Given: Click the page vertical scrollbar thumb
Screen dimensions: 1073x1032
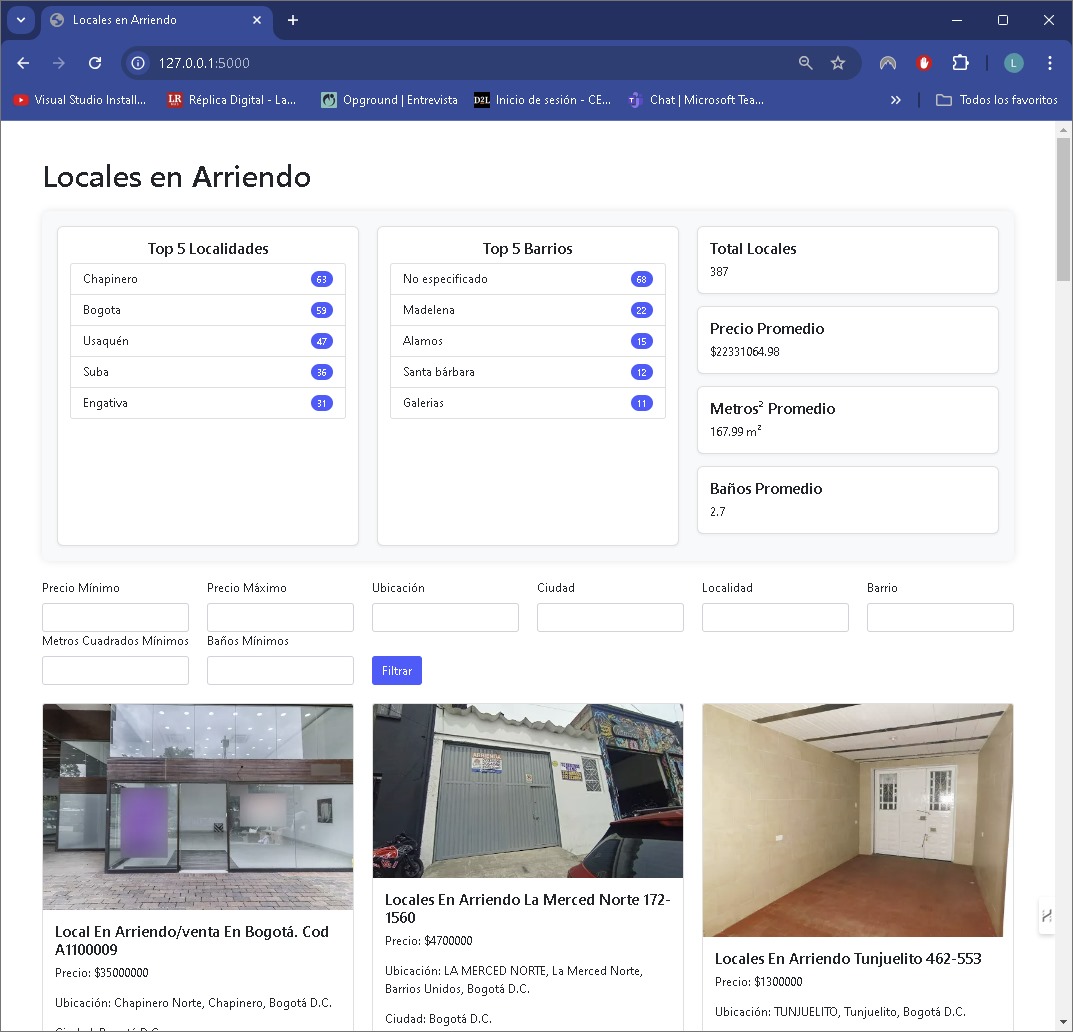Looking at the screenshot, I should click(x=1063, y=209).
